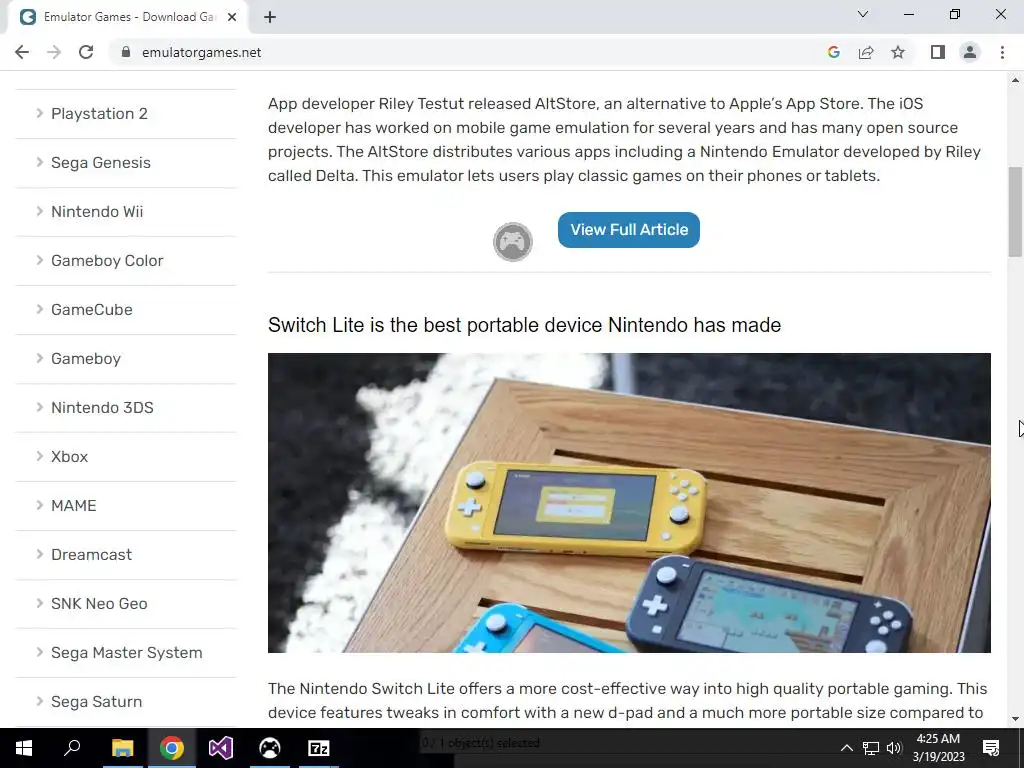Click the page vertical scrollbar thumb
This screenshot has width=1024, height=768.
(x=1015, y=212)
